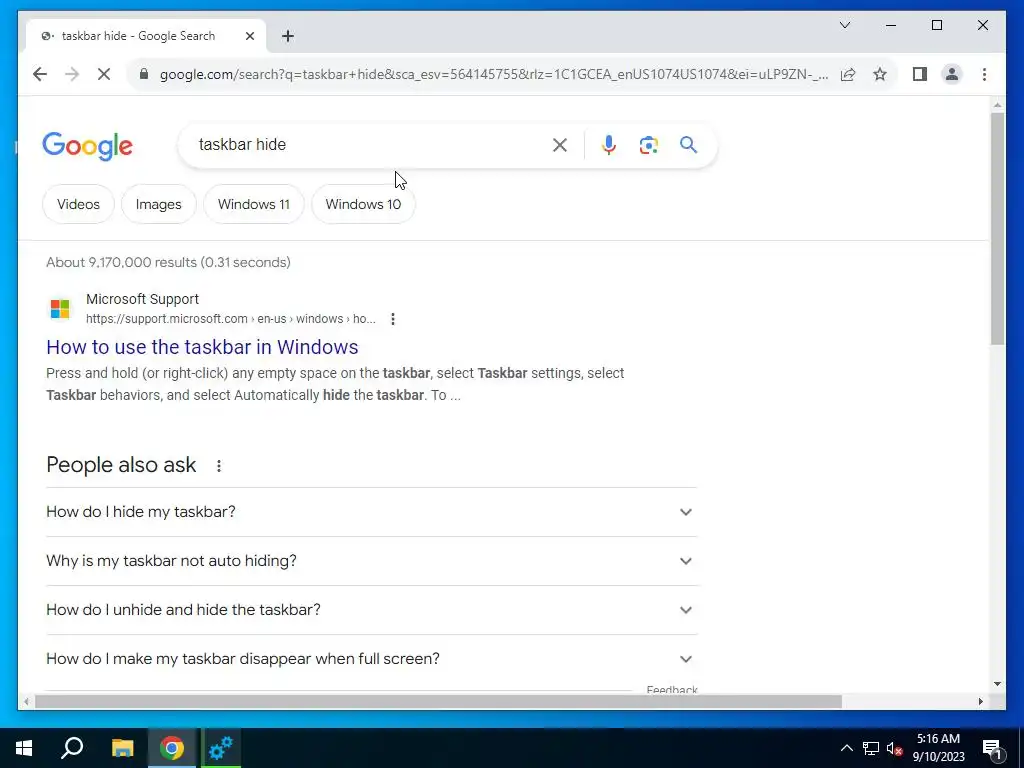Click the Chrome taskbar icon
The width and height of the screenshot is (1024, 768).
coord(172,748)
